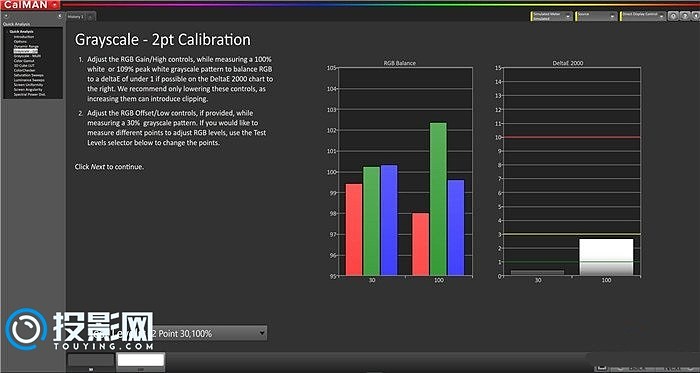
Task: Select the 100% white pattern swatch
Action: click(x=141, y=360)
